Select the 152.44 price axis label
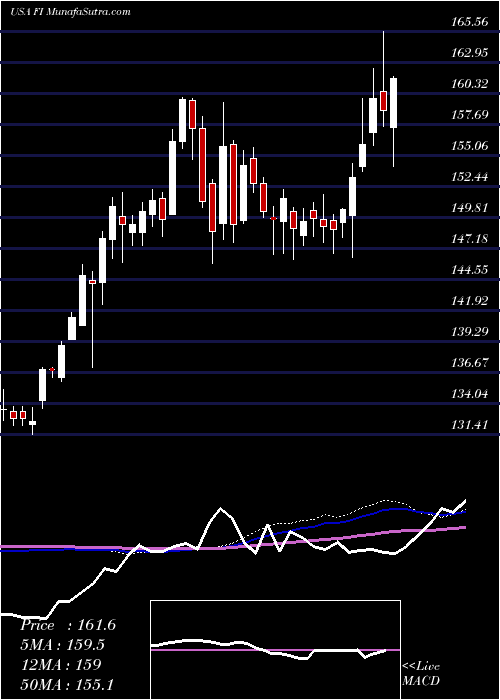The height and width of the screenshot is (700, 500). coord(469,176)
